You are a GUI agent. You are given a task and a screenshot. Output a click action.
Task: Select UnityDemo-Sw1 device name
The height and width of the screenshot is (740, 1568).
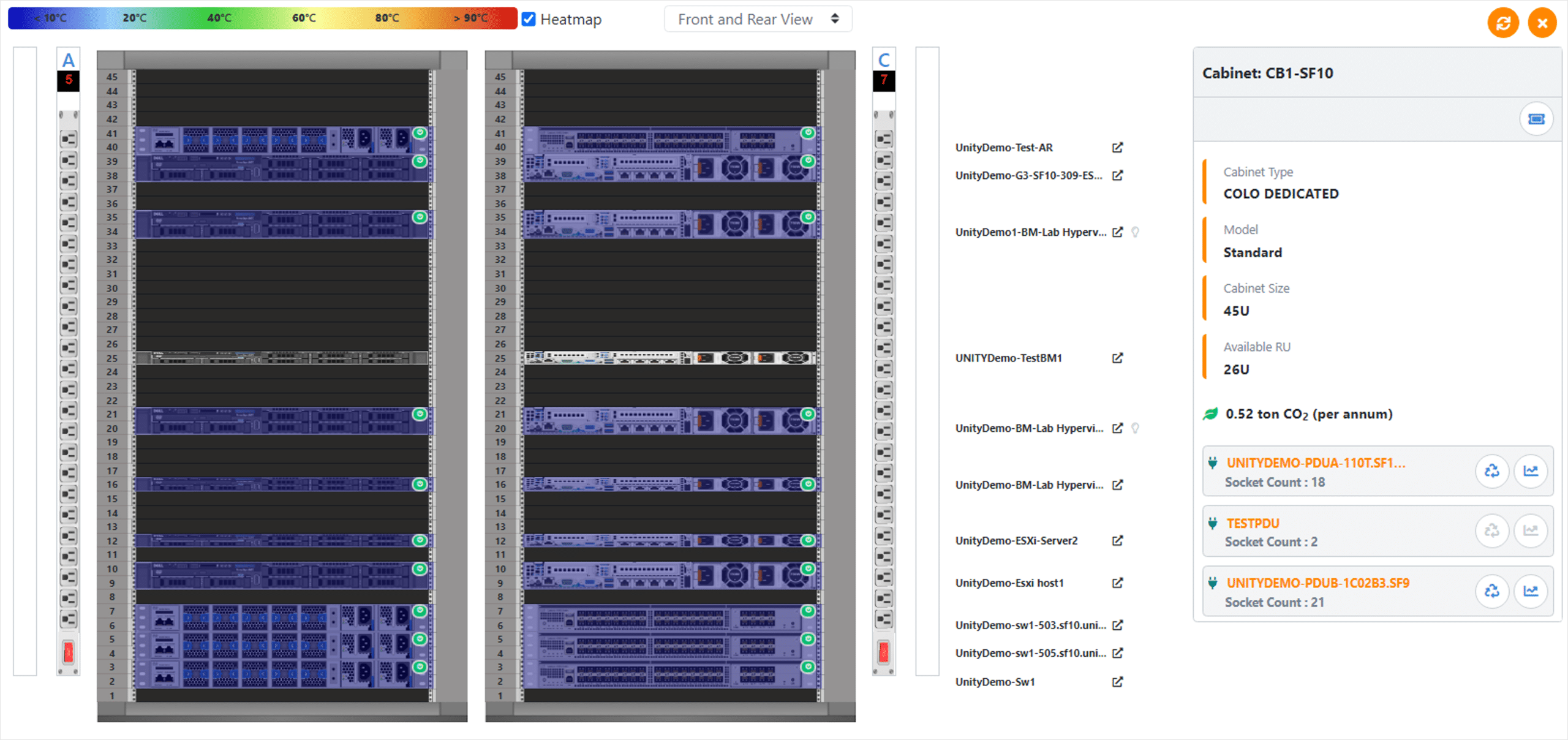(x=995, y=682)
